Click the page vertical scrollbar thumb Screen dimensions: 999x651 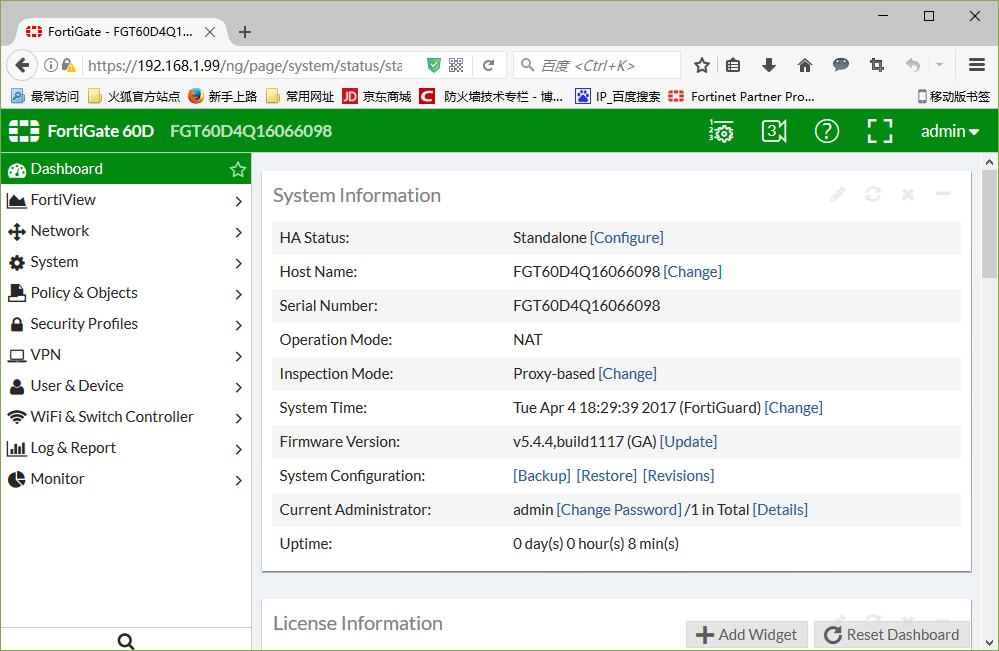(x=989, y=223)
